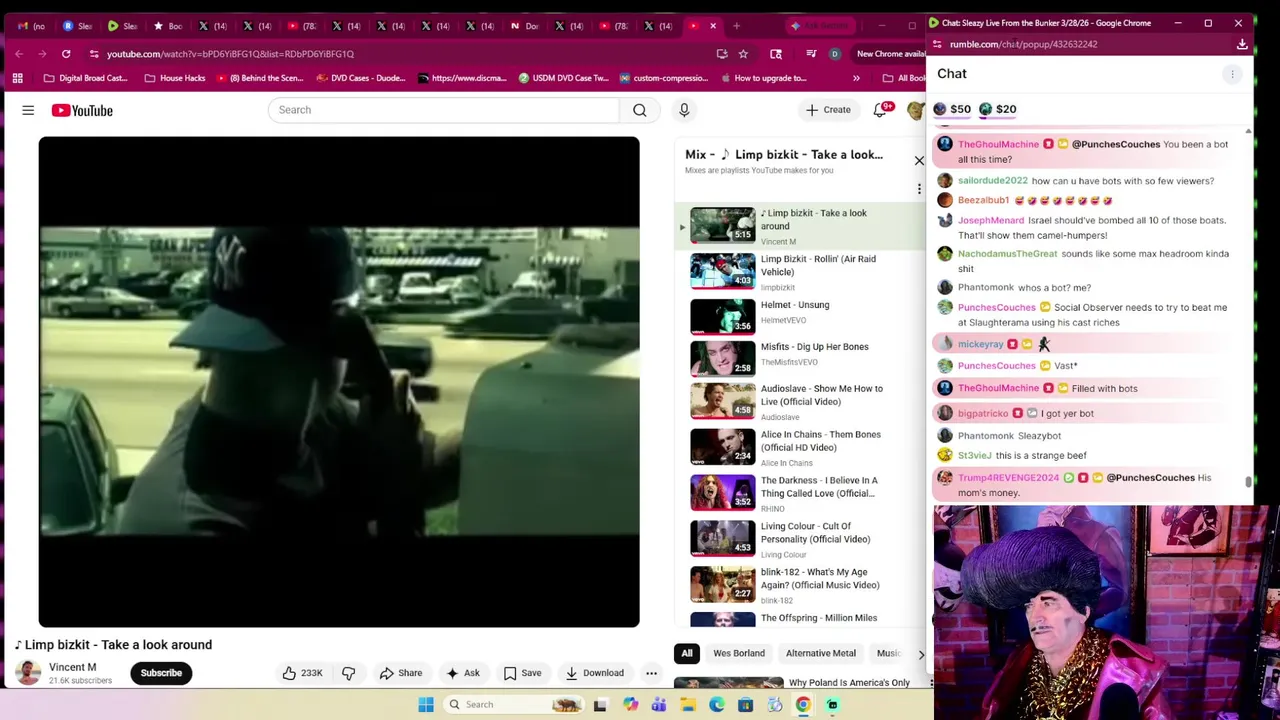Open the Ask AI sparkle button
The image size is (1280, 720).
coord(463,673)
